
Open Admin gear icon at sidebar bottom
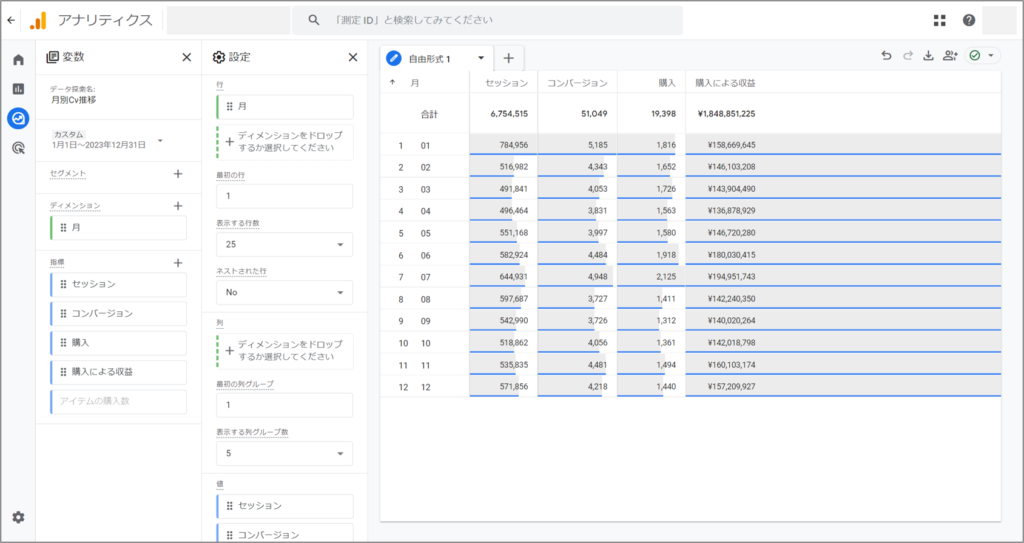coord(18,517)
